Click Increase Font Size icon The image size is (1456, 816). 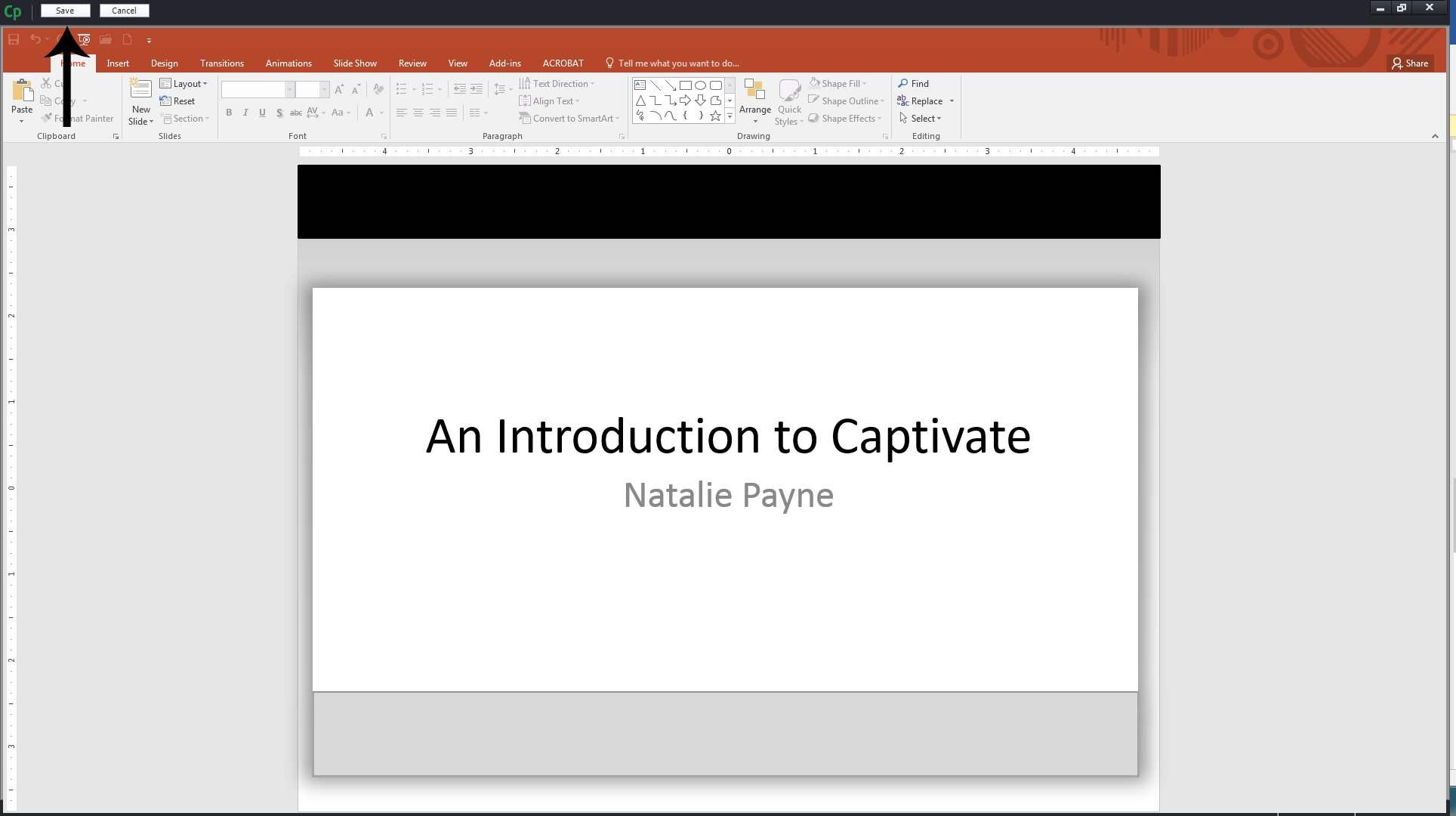pyautogui.click(x=339, y=90)
